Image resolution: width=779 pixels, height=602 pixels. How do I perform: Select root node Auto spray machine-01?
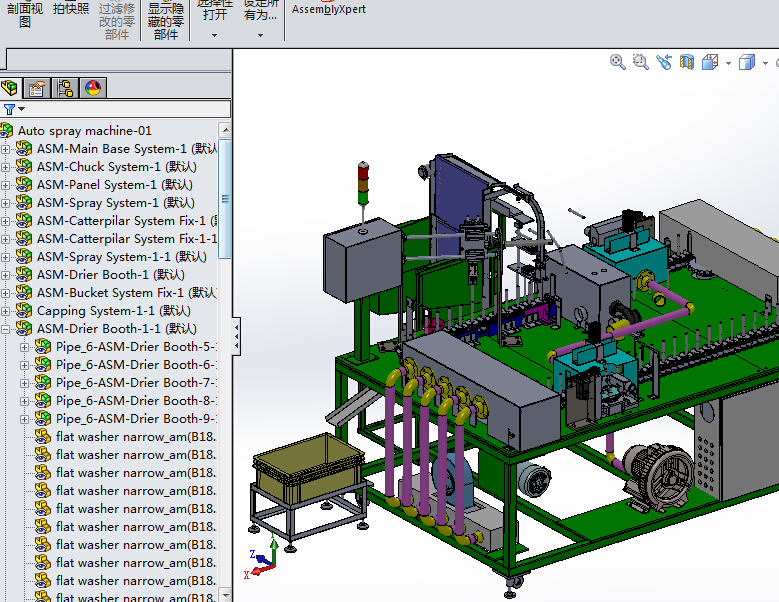point(84,131)
